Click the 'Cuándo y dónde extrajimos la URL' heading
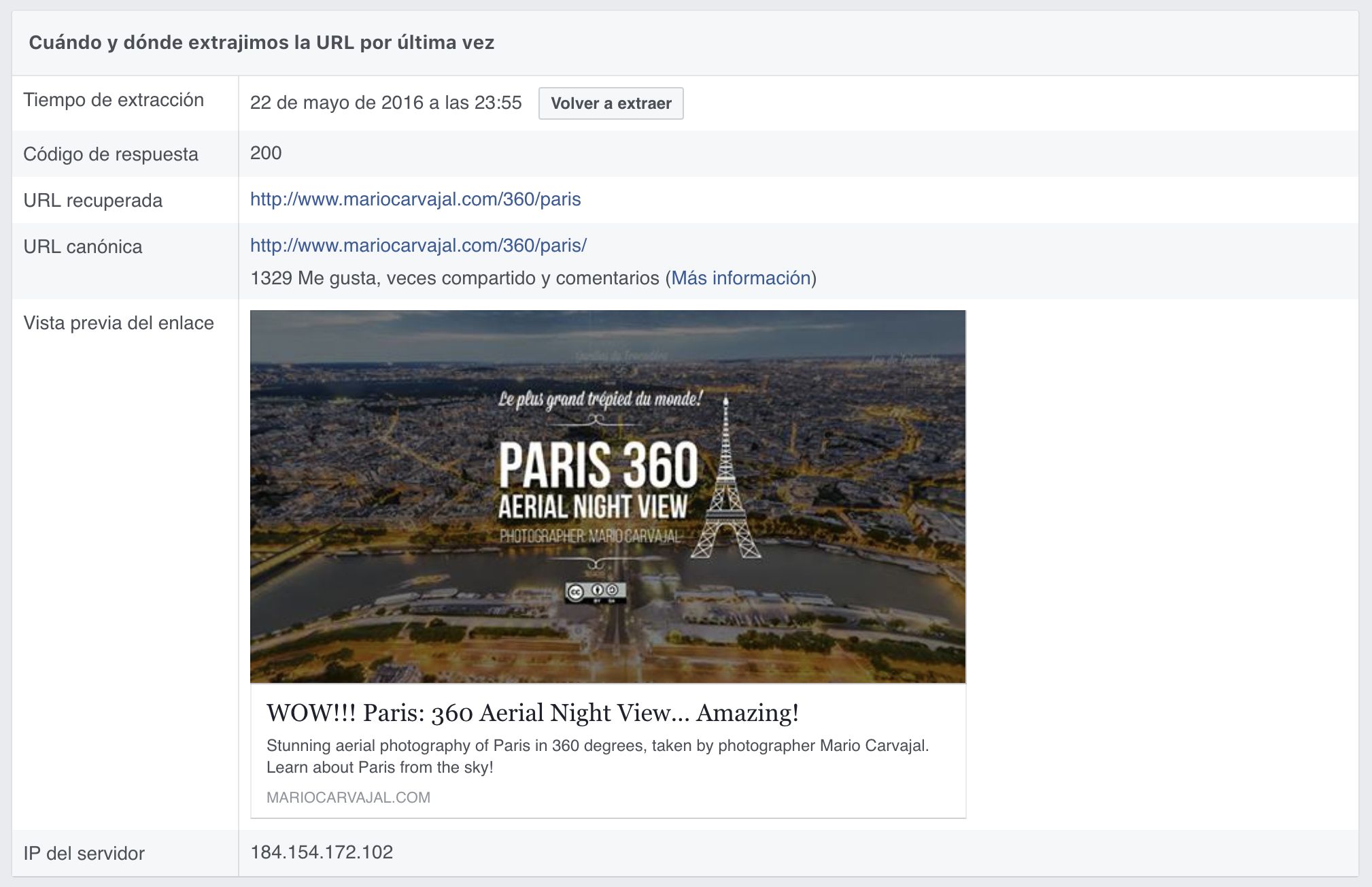 coord(262,43)
